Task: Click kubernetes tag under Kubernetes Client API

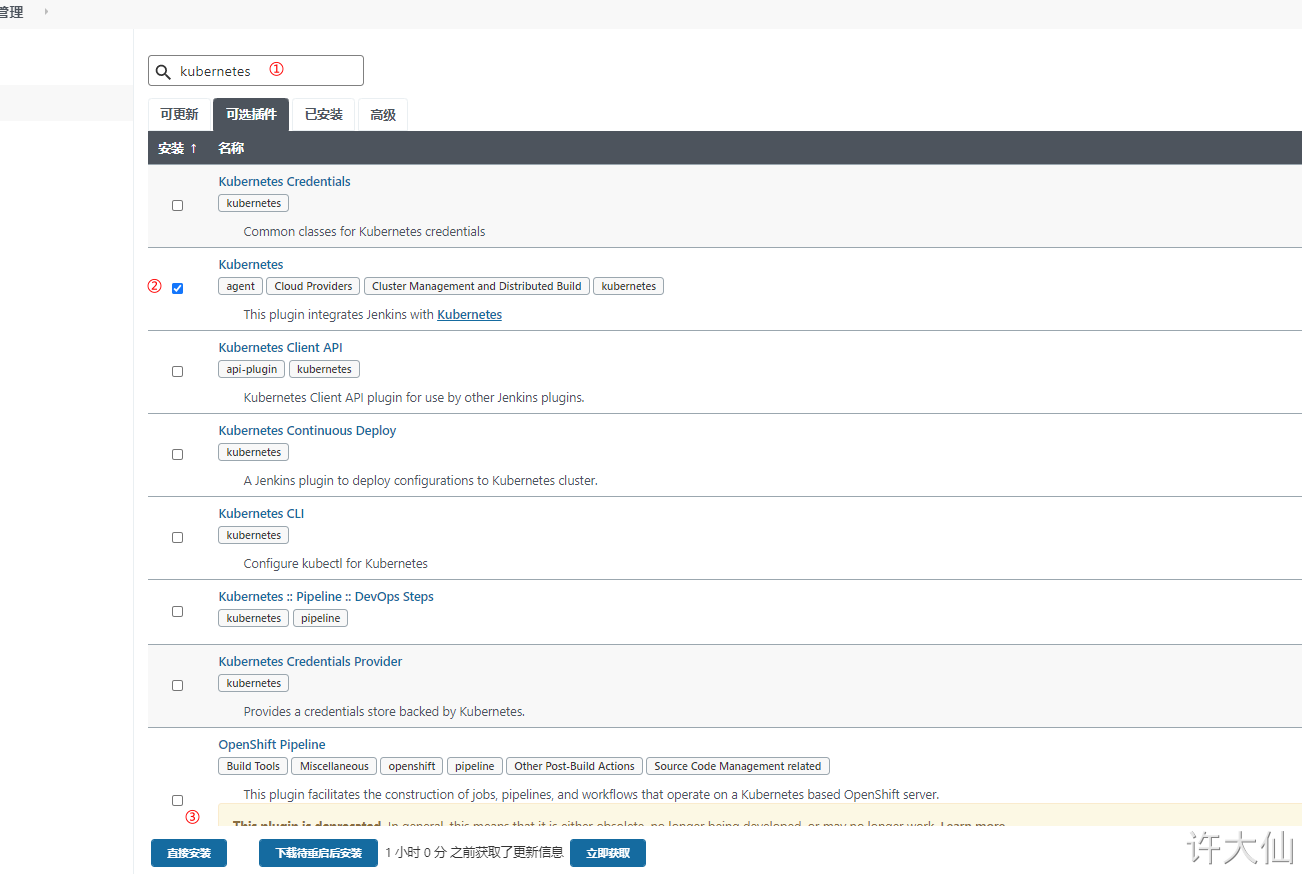Action: pos(324,369)
